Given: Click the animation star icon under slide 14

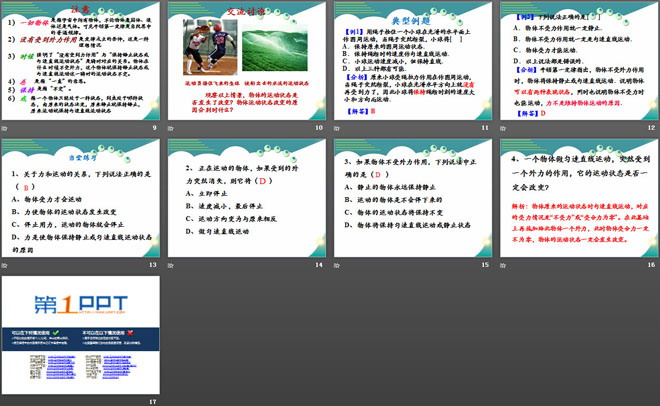Looking at the screenshot, I should tap(170, 265).
